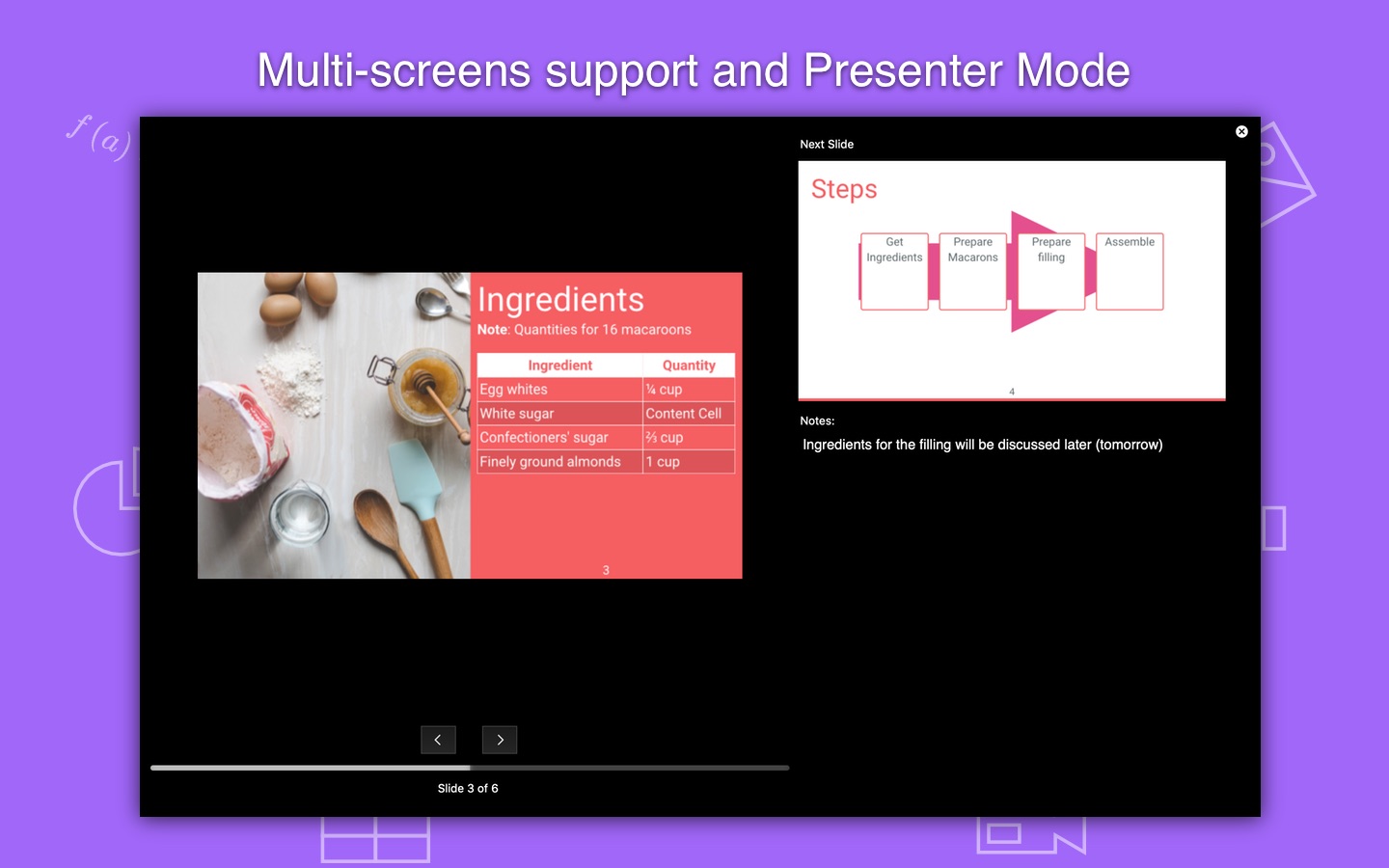Click the 'Quantity' table header
The height and width of the screenshot is (868, 1389).
pyautogui.click(x=689, y=366)
